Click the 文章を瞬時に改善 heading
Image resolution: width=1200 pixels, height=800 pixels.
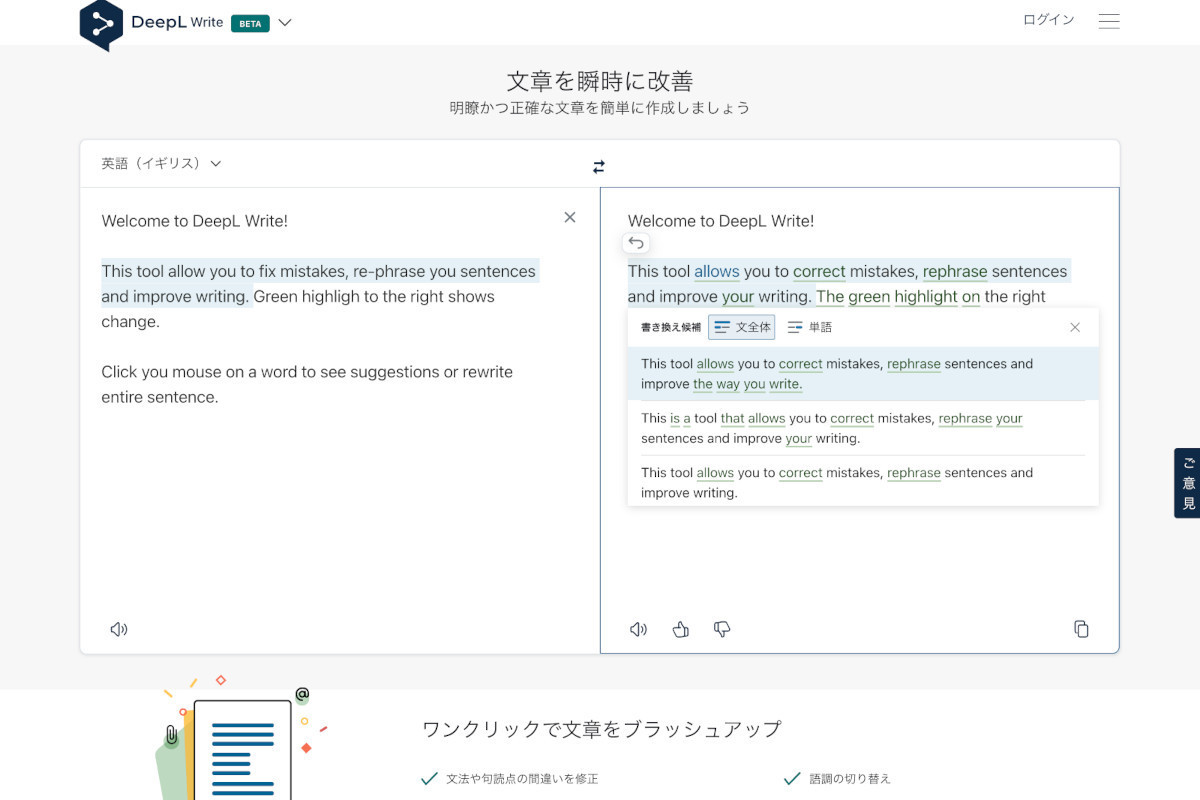600,81
